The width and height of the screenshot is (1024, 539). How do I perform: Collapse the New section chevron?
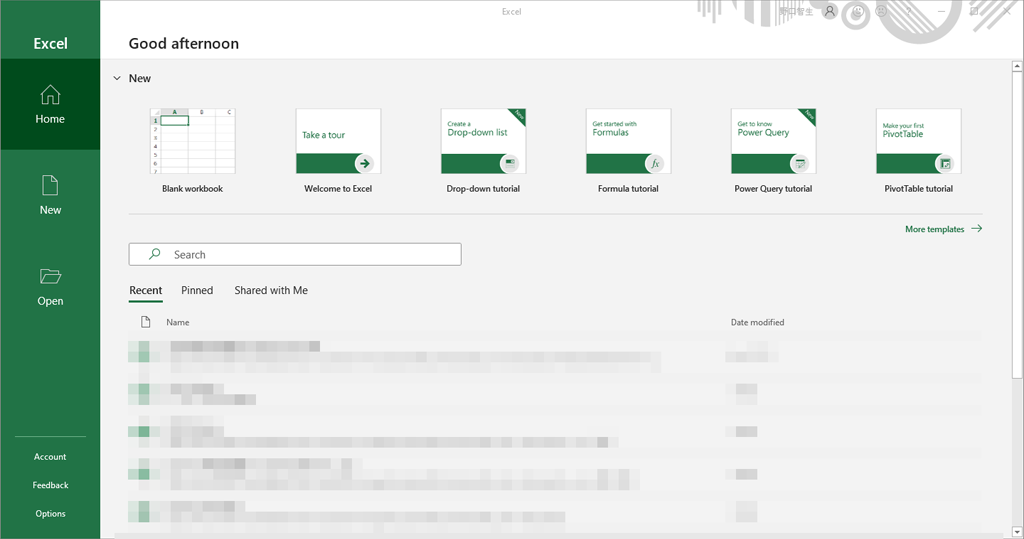tap(117, 78)
